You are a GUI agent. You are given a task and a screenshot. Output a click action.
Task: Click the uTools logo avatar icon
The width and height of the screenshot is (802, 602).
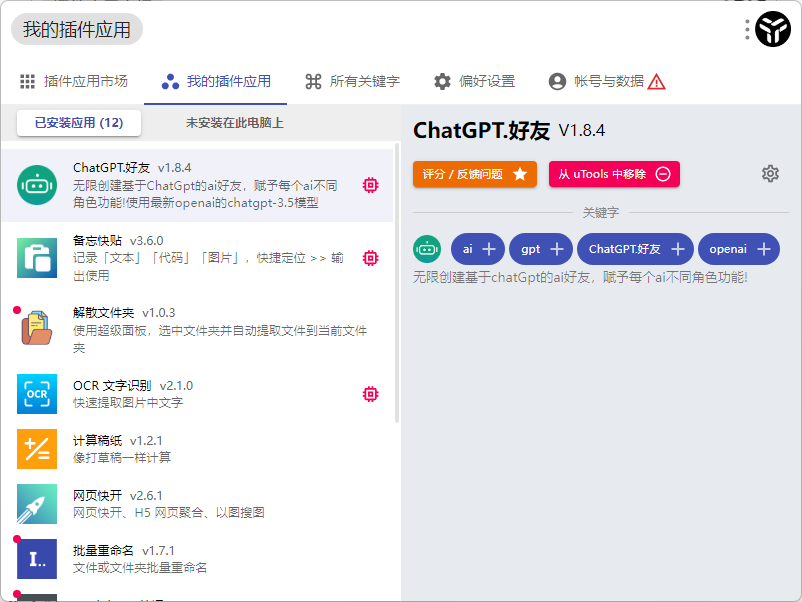pos(773,30)
